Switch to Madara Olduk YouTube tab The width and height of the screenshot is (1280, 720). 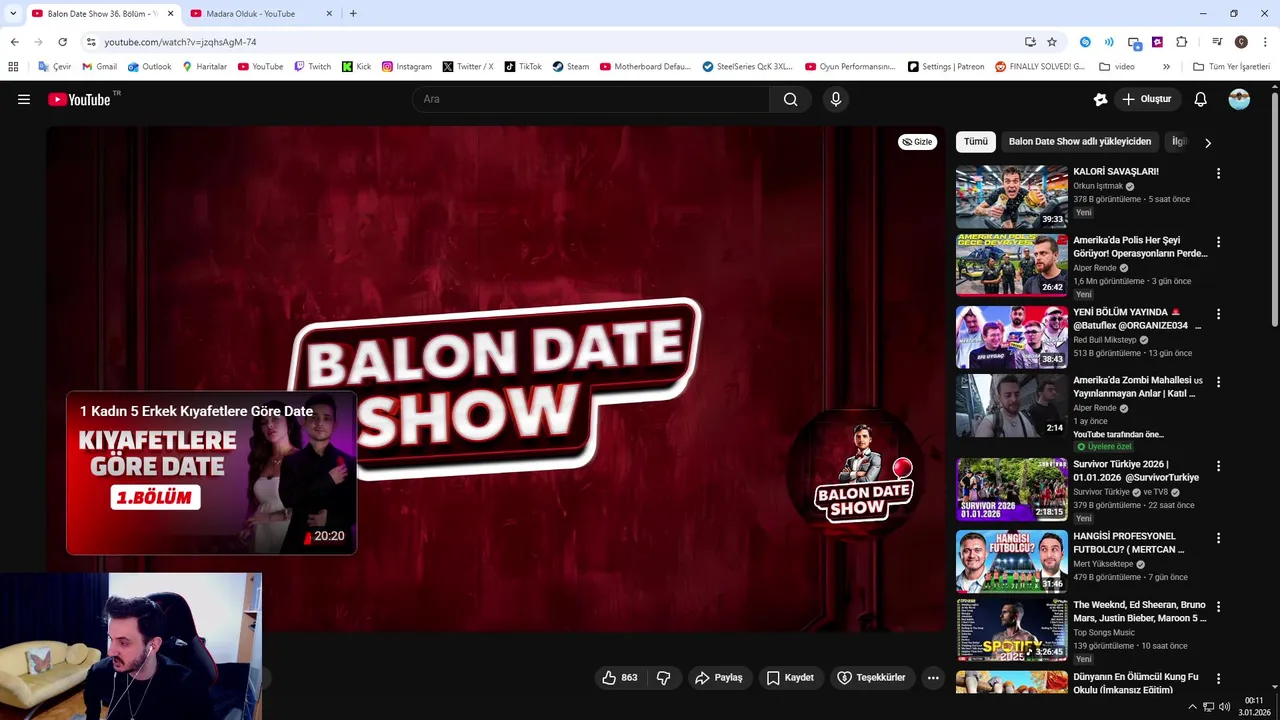pyautogui.click(x=260, y=13)
